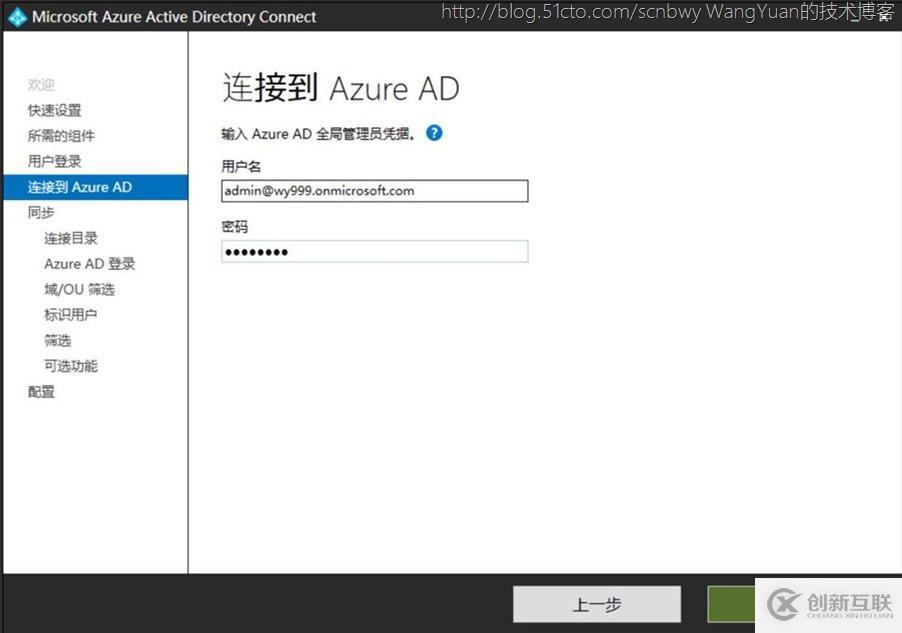Select 筛选 sub-step in the sidebar
The image size is (902, 633).
(58, 341)
